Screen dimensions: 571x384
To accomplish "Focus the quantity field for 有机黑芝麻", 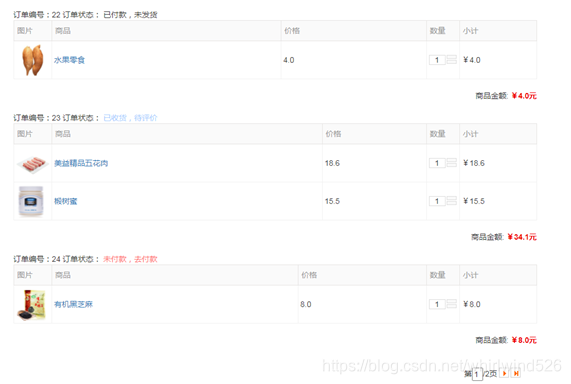I will click(x=437, y=304).
